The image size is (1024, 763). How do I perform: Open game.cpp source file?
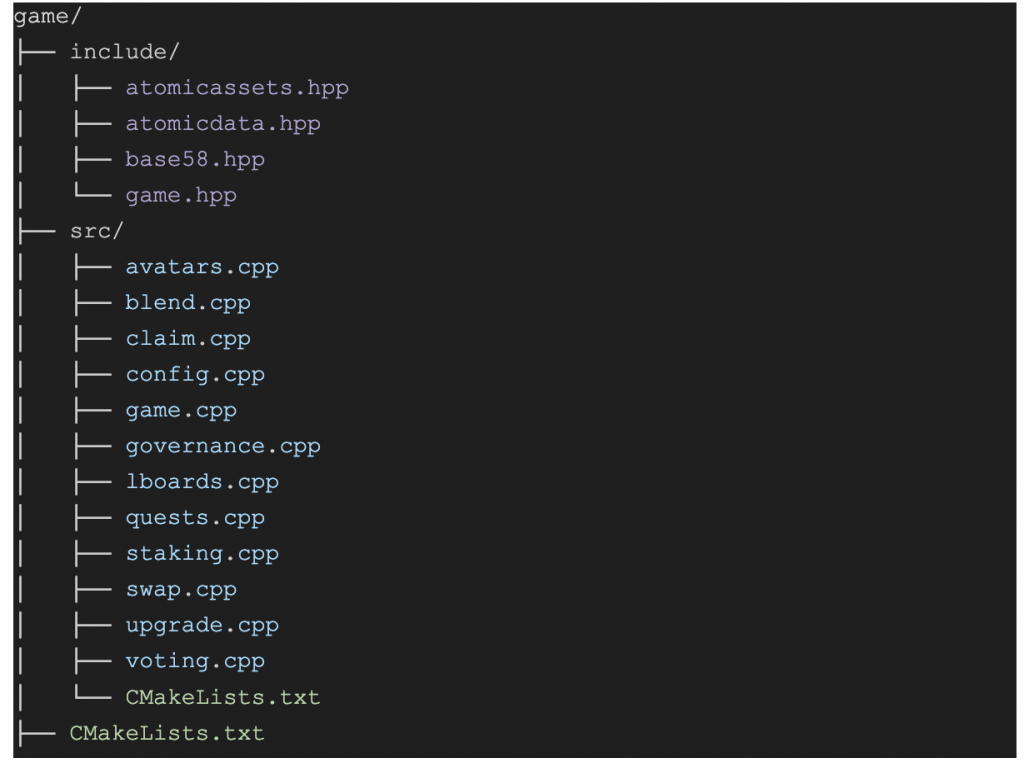[x=181, y=410]
